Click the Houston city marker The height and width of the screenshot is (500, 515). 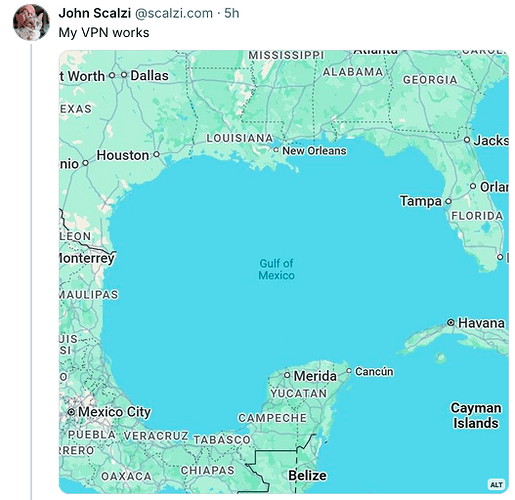pos(156,155)
